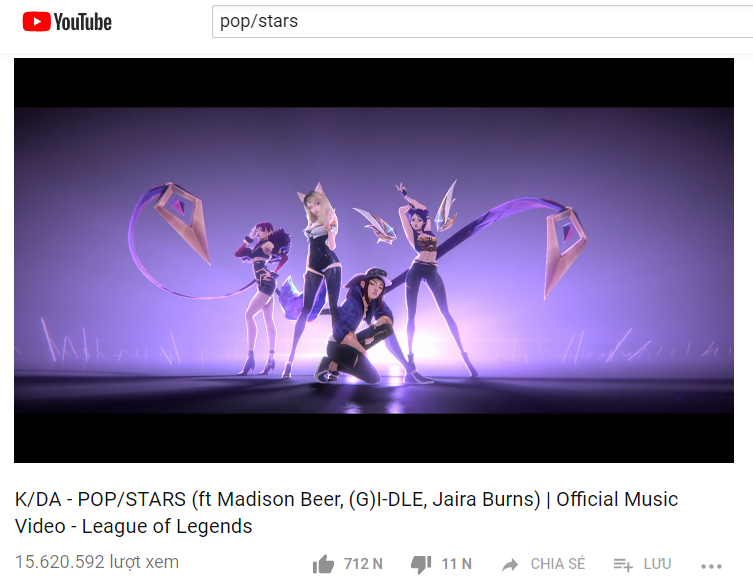Click the add-to-playlist save icon
Image resolution: width=753 pixels, height=578 pixels.
(x=623, y=565)
